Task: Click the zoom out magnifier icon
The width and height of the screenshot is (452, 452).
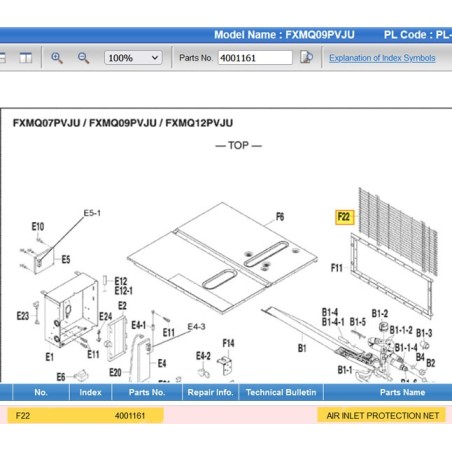Action: (x=83, y=58)
